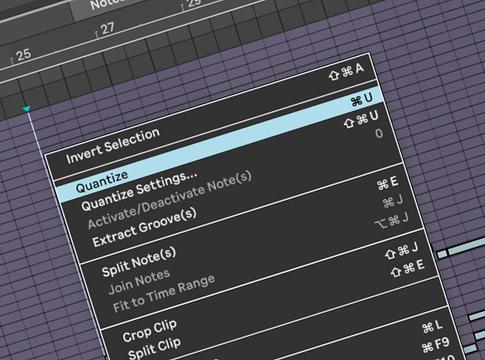Click the Activate/Deactivate Note(s) entry
Viewport: 485px width, 360px height.
click(169, 200)
